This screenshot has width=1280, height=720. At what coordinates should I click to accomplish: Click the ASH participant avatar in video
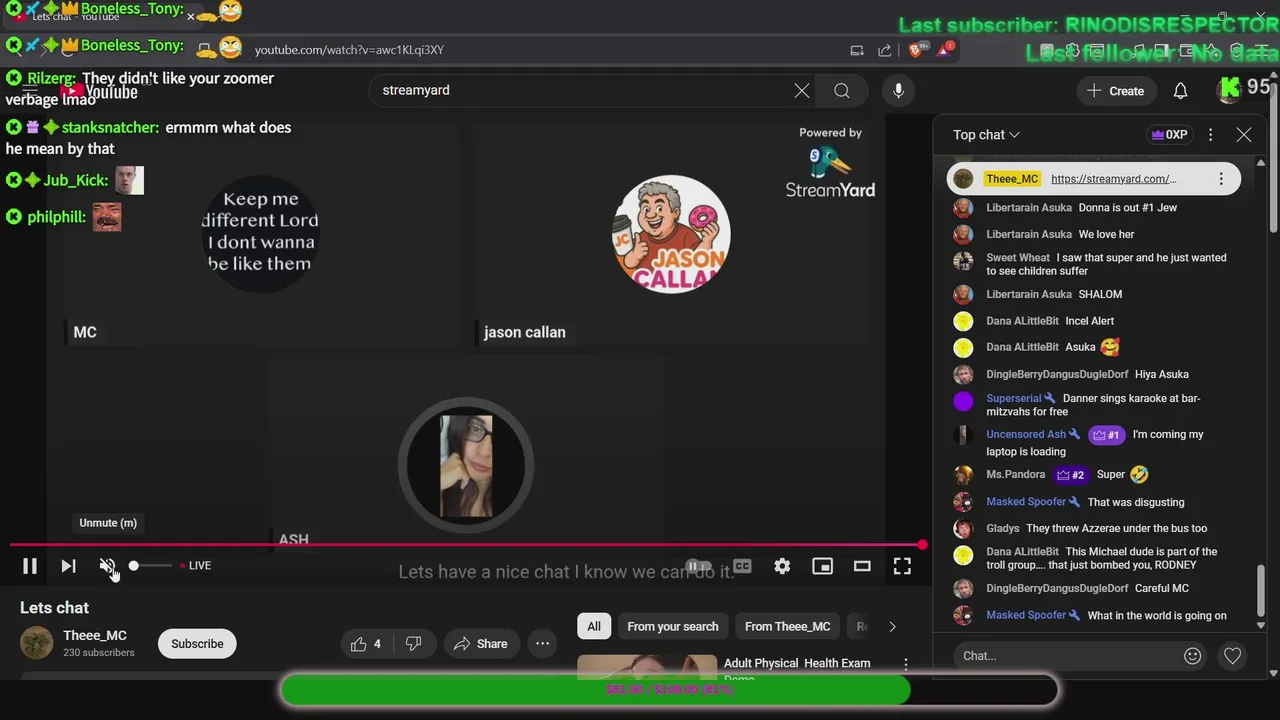[x=465, y=465]
